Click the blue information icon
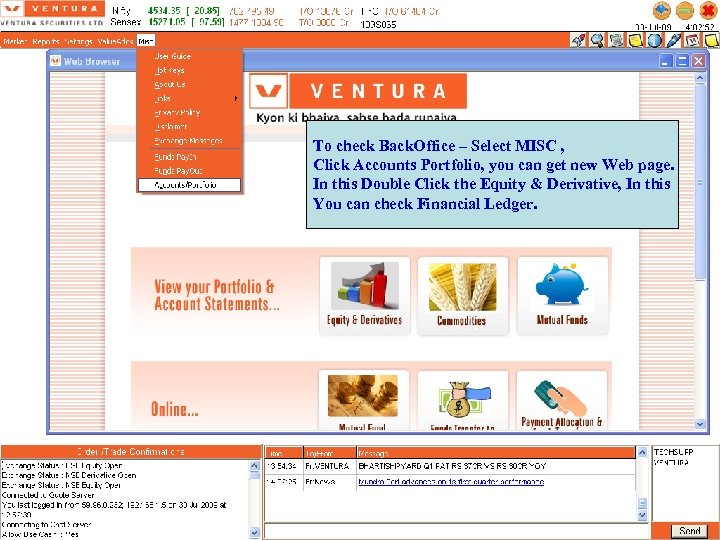Viewport: 720px width, 540px height. tap(654, 40)
